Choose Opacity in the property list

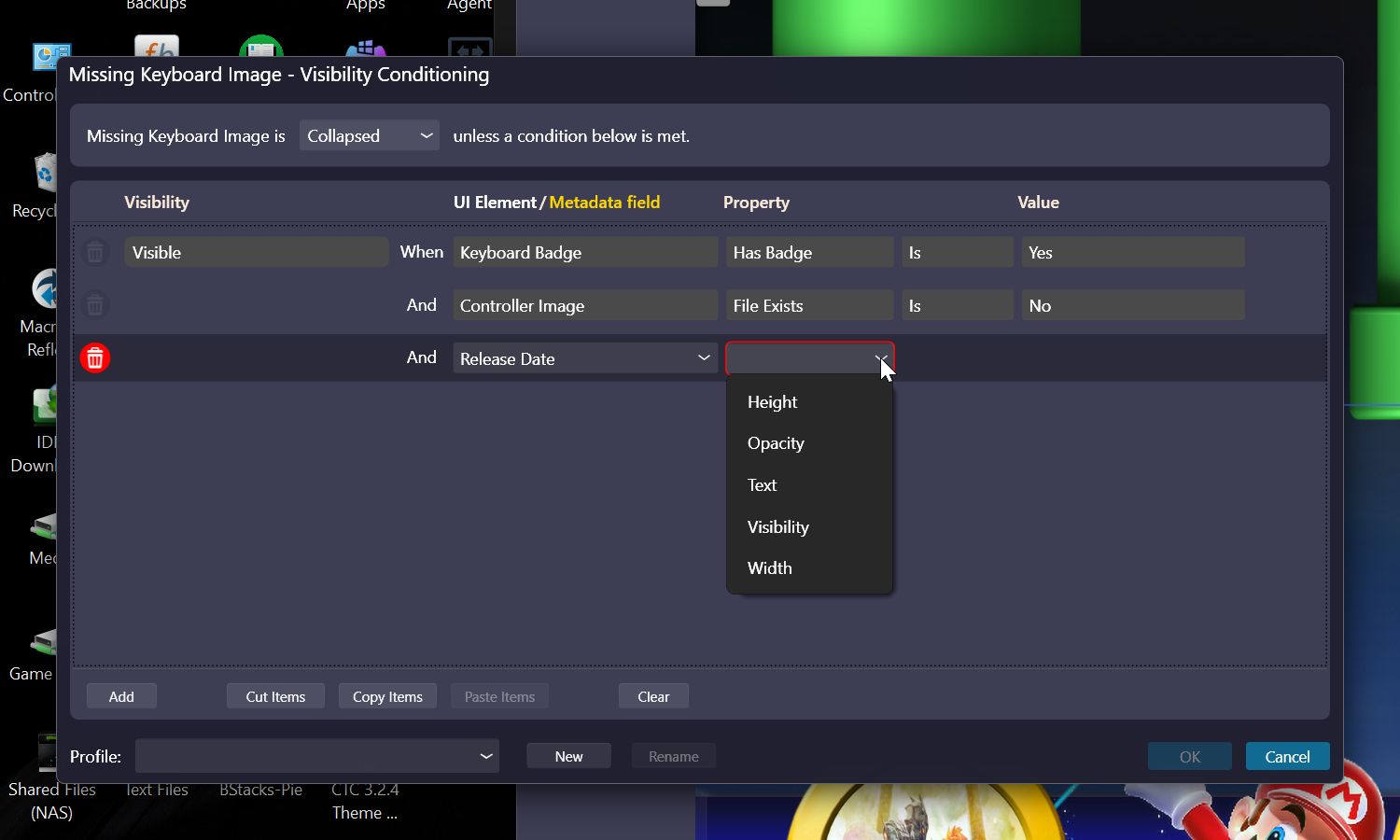776,443
